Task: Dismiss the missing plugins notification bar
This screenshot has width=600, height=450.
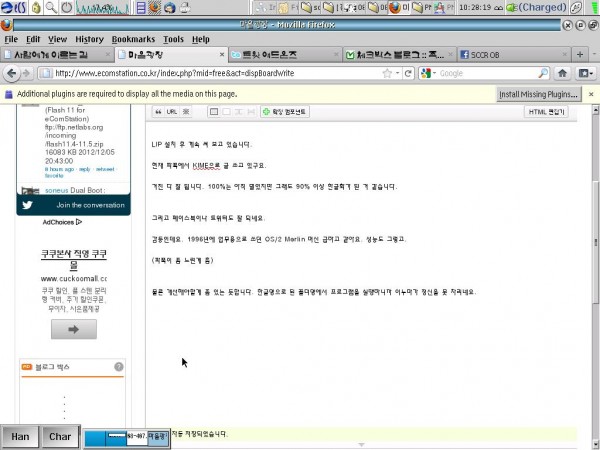Action: 591,94
